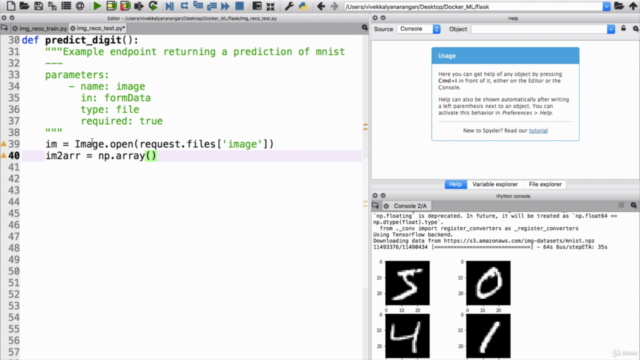
Task: Click line number 41 in the editor
Action: (x=13, y=167)
